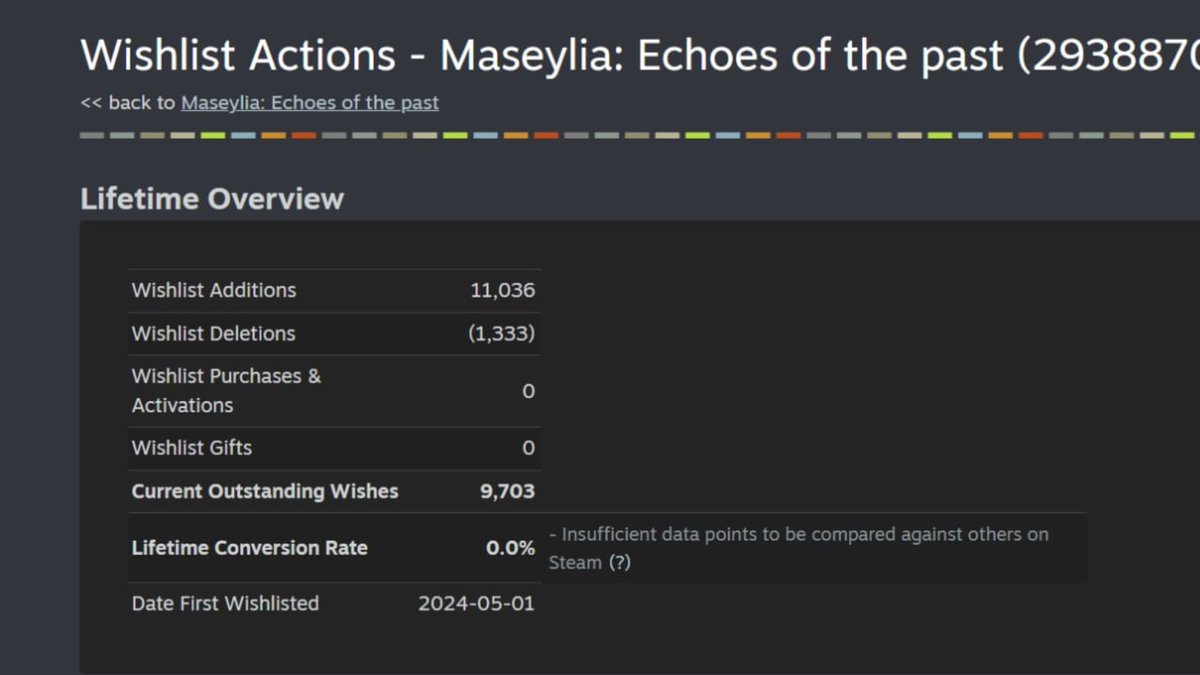Select the Date First Wishlisted label
Screen dimensions: 1200x675
[x=225, y=604]
